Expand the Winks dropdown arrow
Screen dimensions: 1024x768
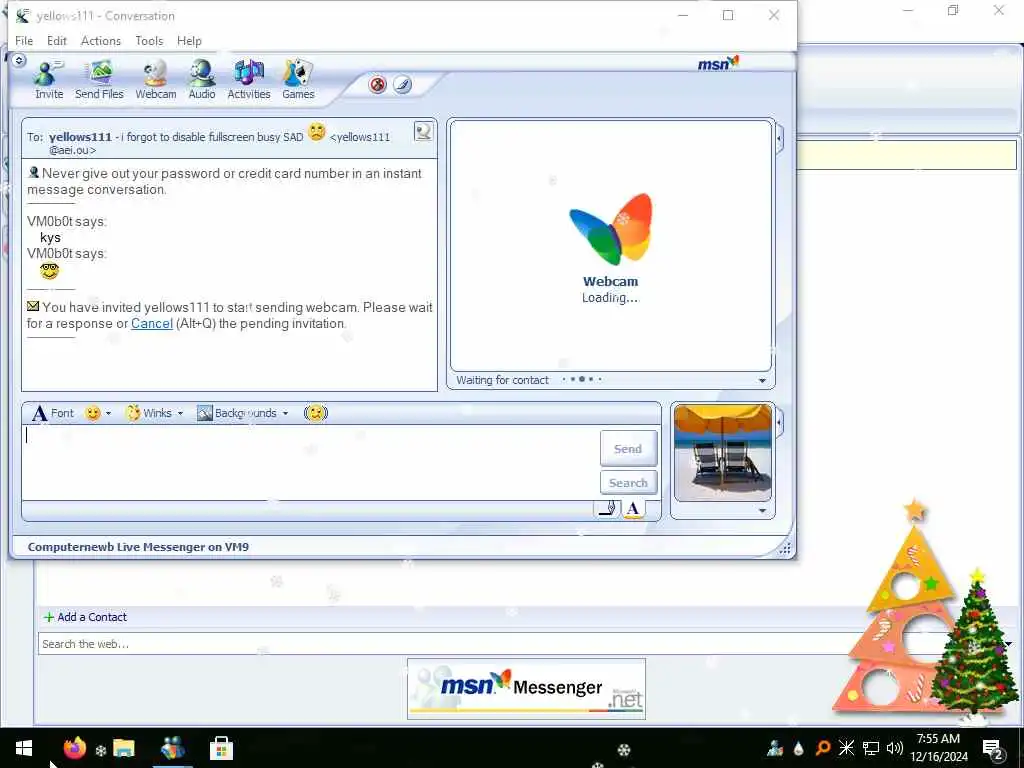tap(180, 413)
